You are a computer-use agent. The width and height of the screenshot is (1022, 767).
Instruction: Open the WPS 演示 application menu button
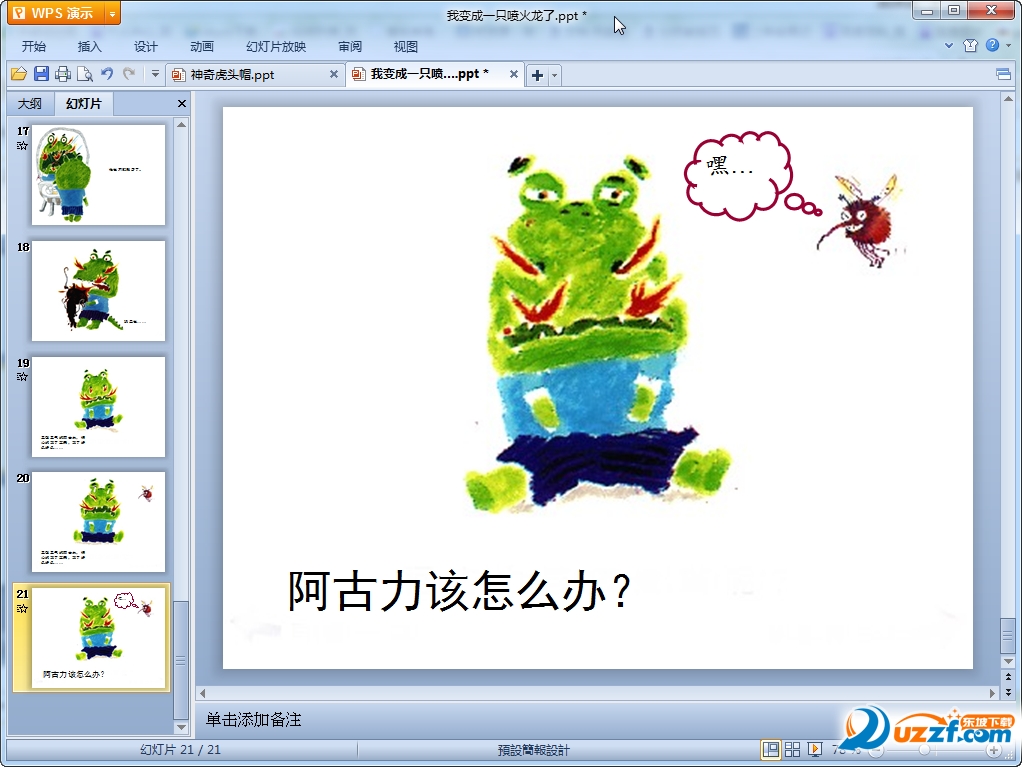(55, 13)
